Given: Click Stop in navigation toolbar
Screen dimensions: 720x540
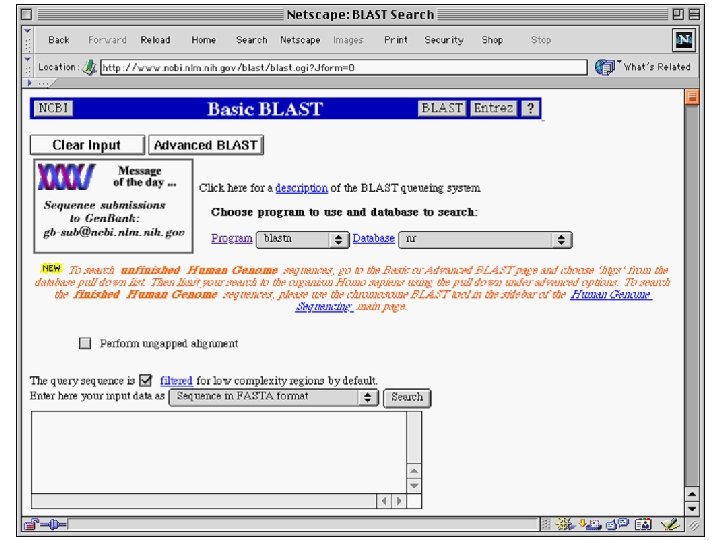Looking at the screenshot, I should click(x=541, y=40).
